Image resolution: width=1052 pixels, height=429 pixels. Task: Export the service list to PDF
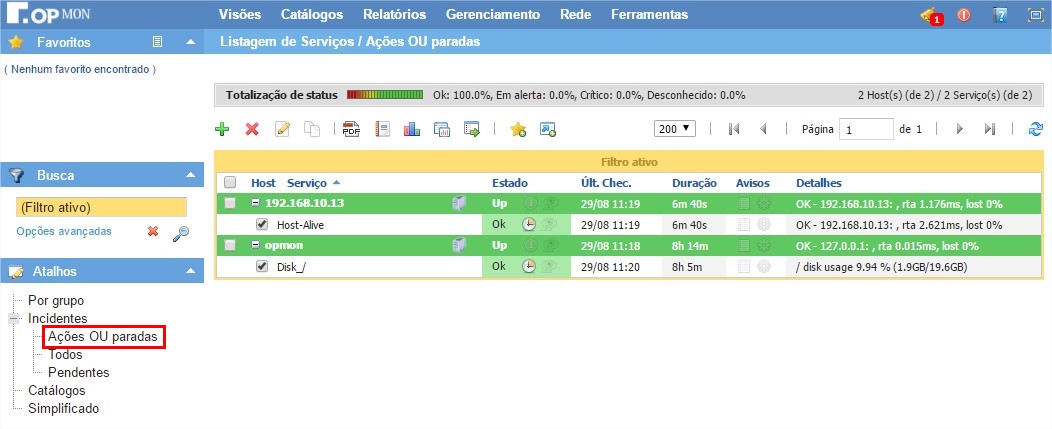351,129
